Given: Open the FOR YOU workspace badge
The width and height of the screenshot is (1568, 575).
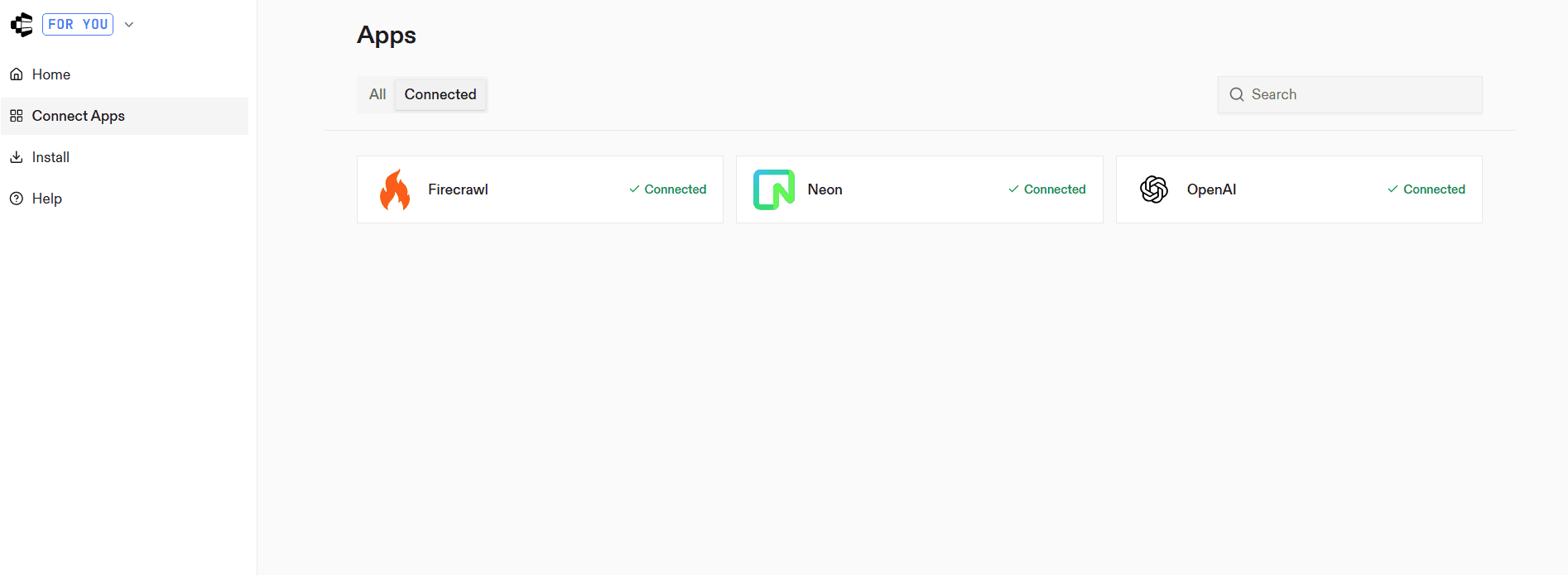Looking at the screenshot, I should 78,25.
